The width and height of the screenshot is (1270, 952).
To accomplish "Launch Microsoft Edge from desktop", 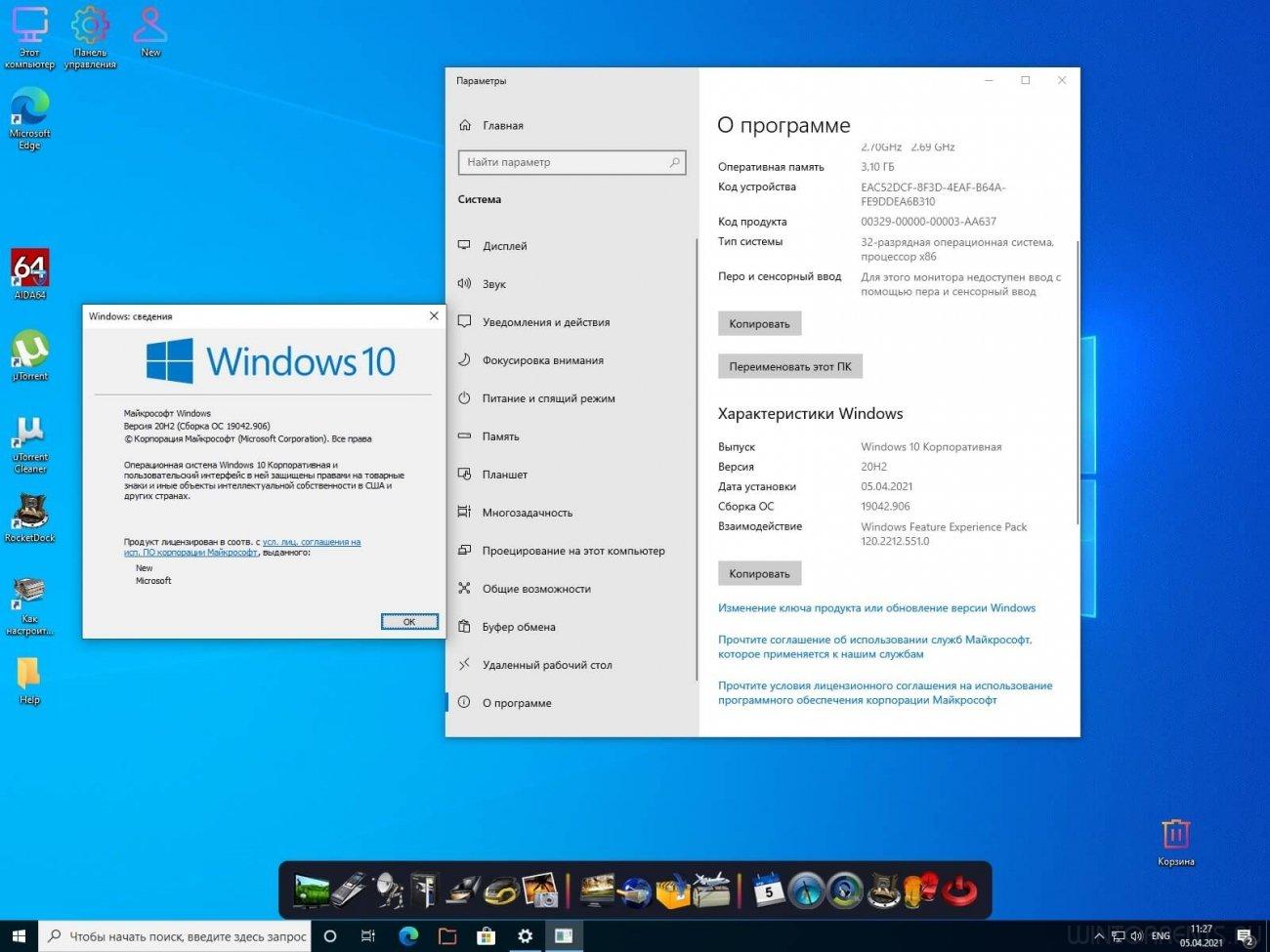I will [x=29, y=118].
